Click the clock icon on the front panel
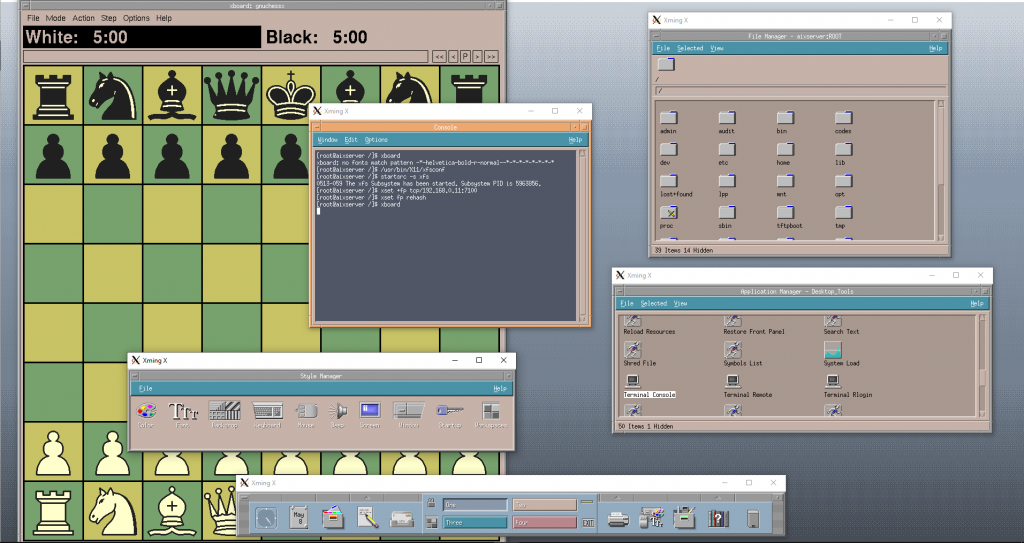This screenshot has height=543, width=1024. click(x=266, y=518)
